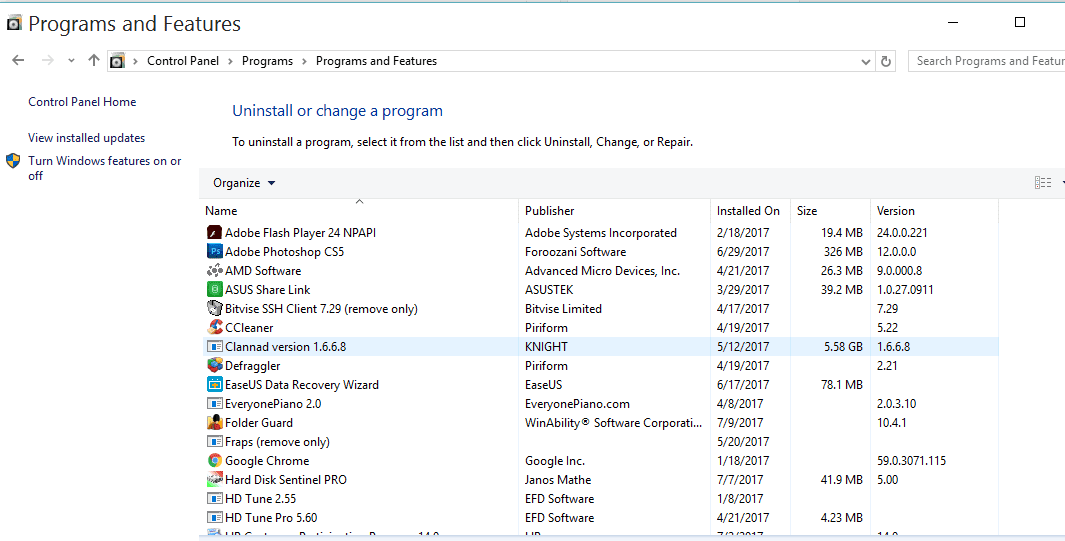Click size 78.1 MB for EaseUS

842,384
